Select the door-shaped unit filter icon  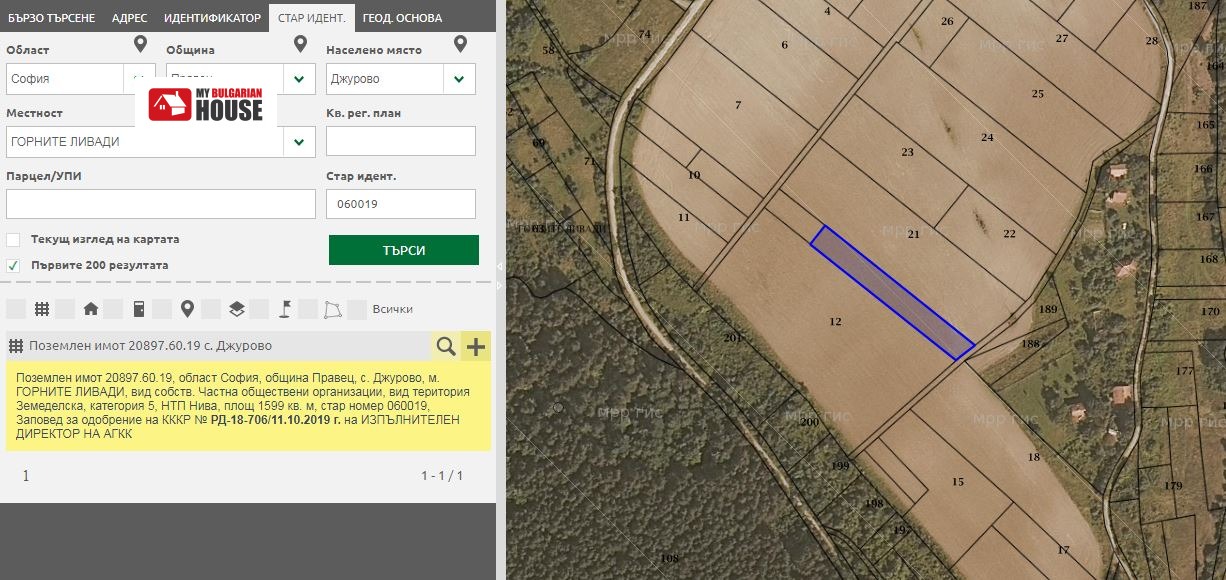[139, 309]
